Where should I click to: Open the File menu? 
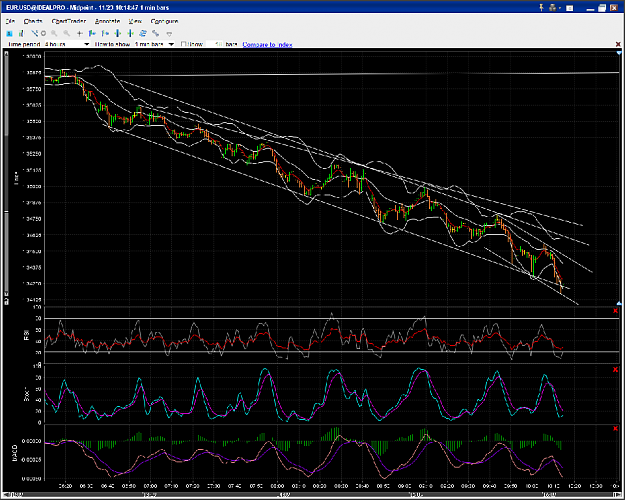11,21
